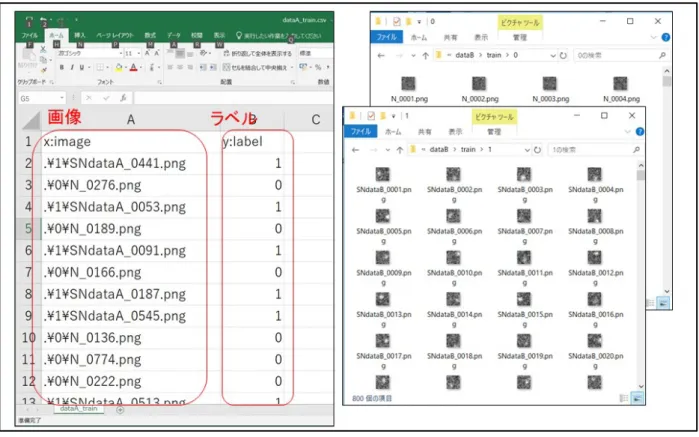Open the 管理 tab in folder 0 window

[x=520, y=37]
